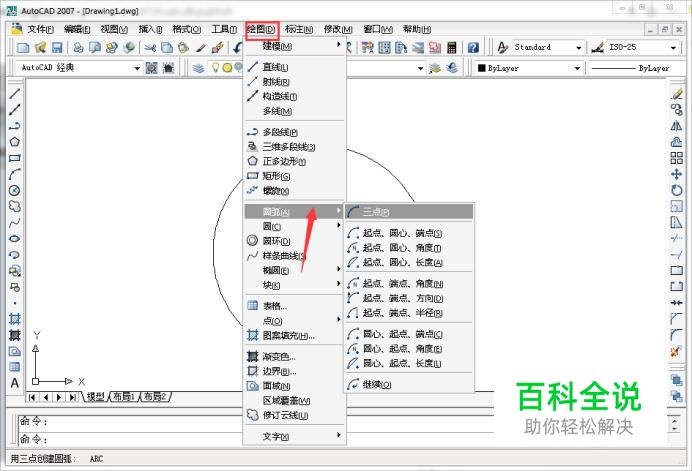
Task: Click the ByLayer color swatch square
Action: pos(482,68)
